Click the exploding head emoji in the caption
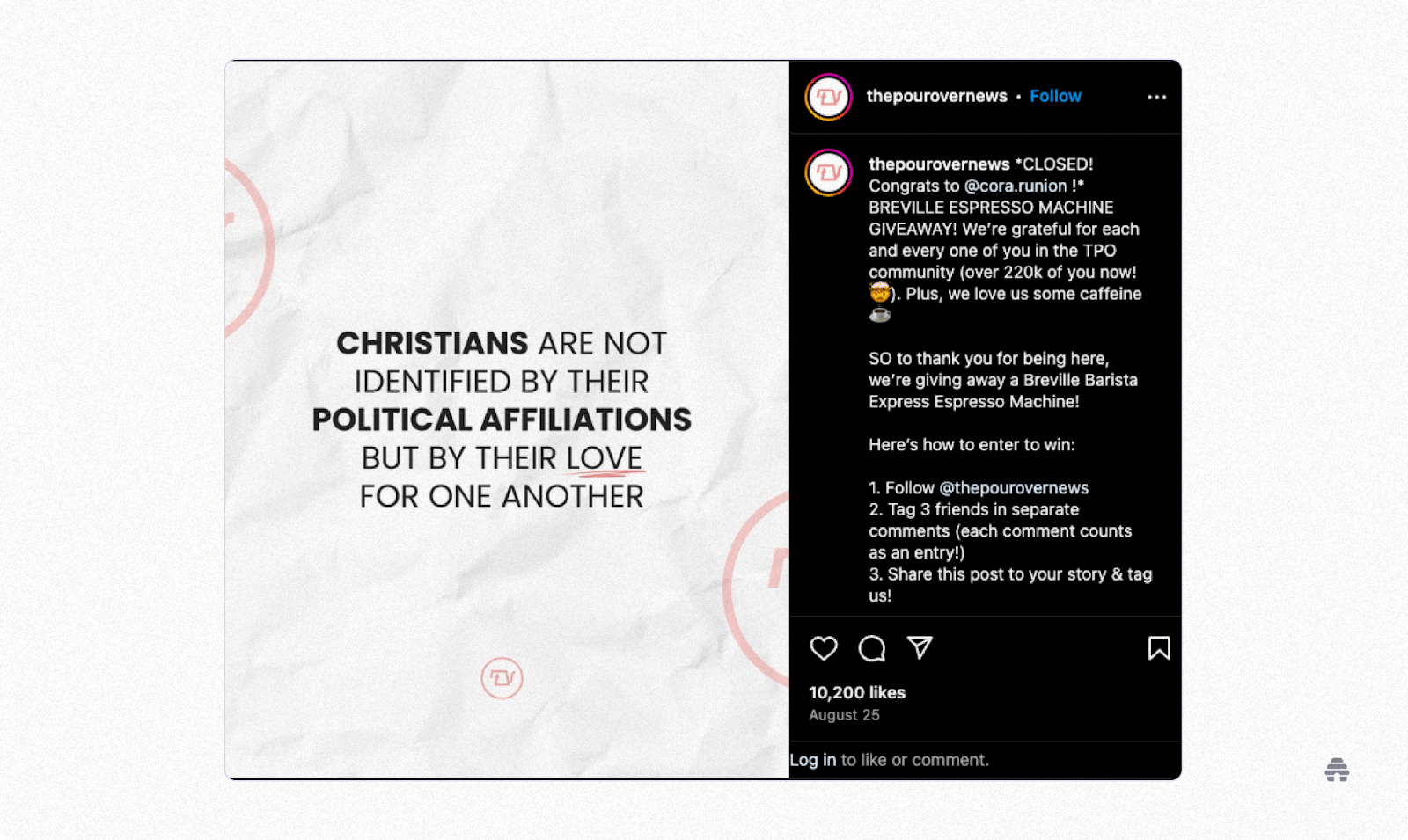The height and width of the screenshot is (840, 1408). click(x=880, y=292)
